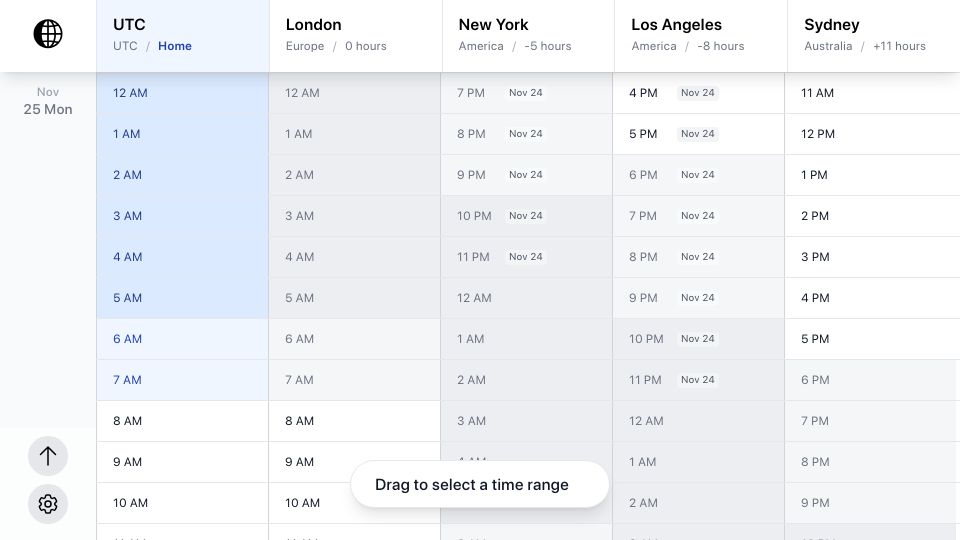
Task: Select the 10 PM Nov 24 New York cell
Action: (527, 216)
